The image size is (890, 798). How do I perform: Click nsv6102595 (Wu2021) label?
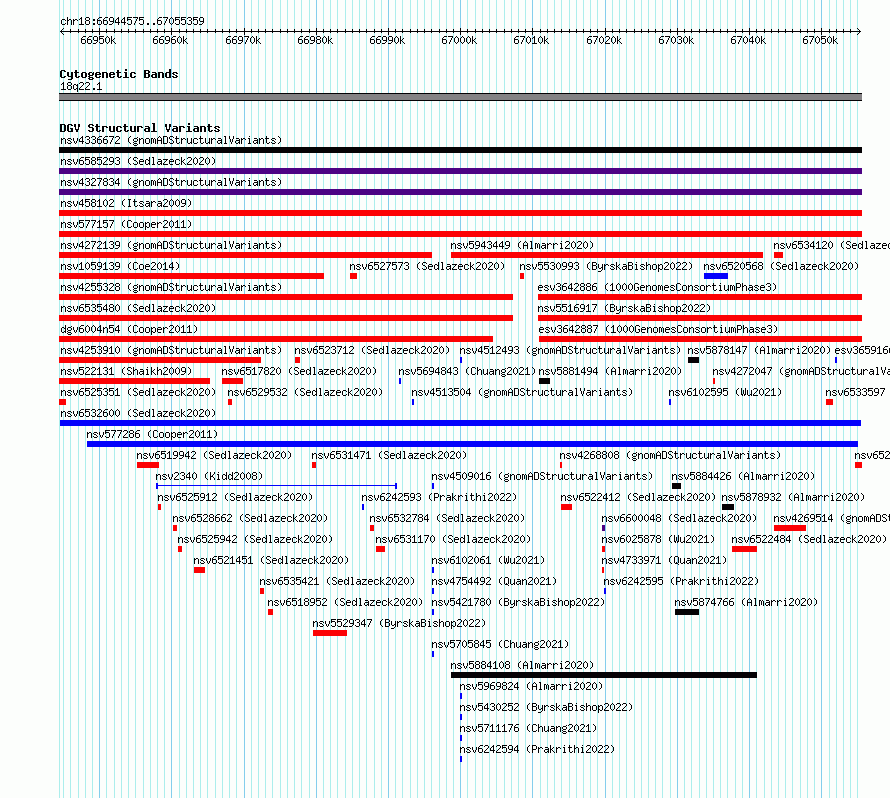pyautogui.click(x=725, y=392)
